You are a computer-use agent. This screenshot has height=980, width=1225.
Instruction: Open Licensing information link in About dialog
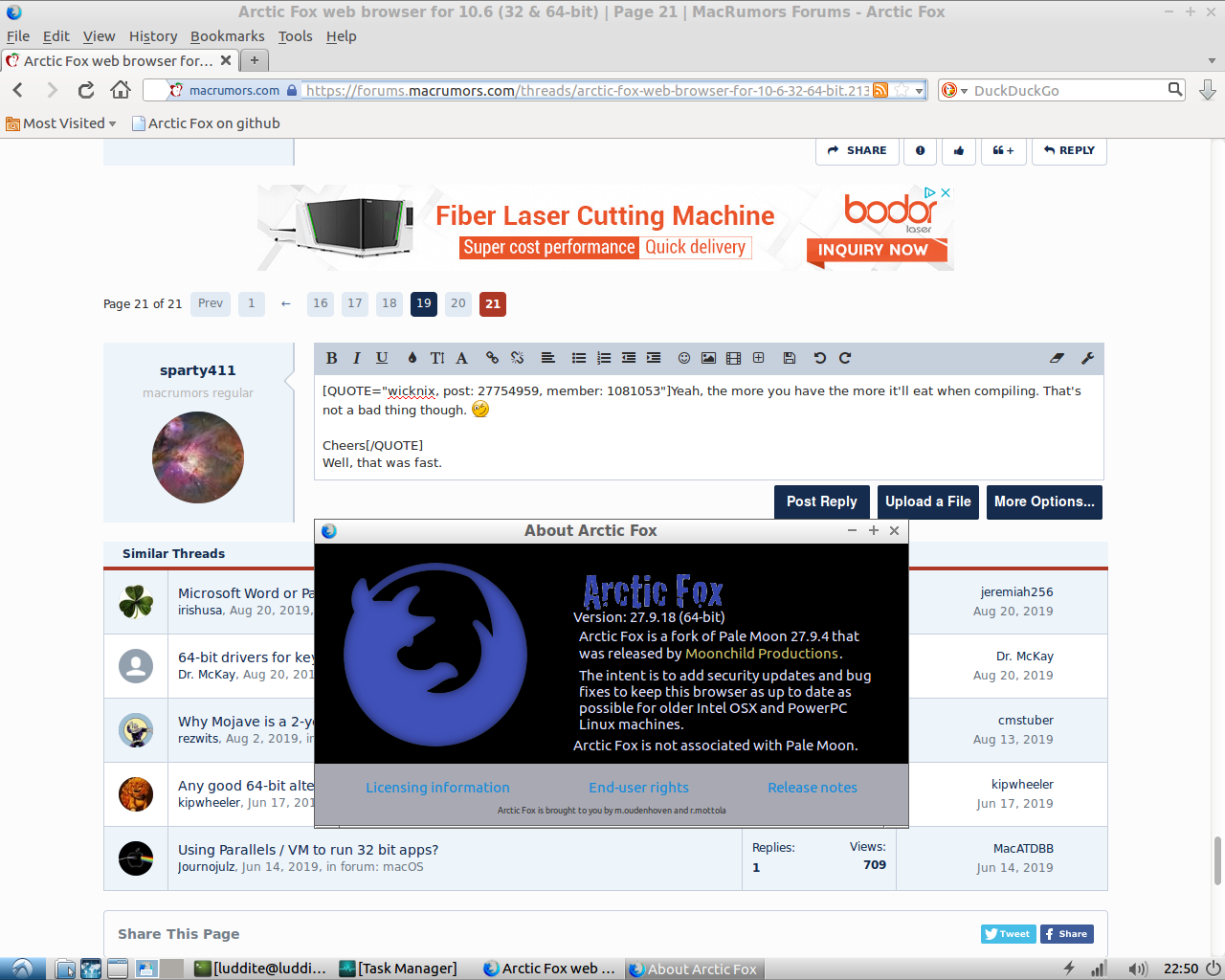click(x=437, y=788)
